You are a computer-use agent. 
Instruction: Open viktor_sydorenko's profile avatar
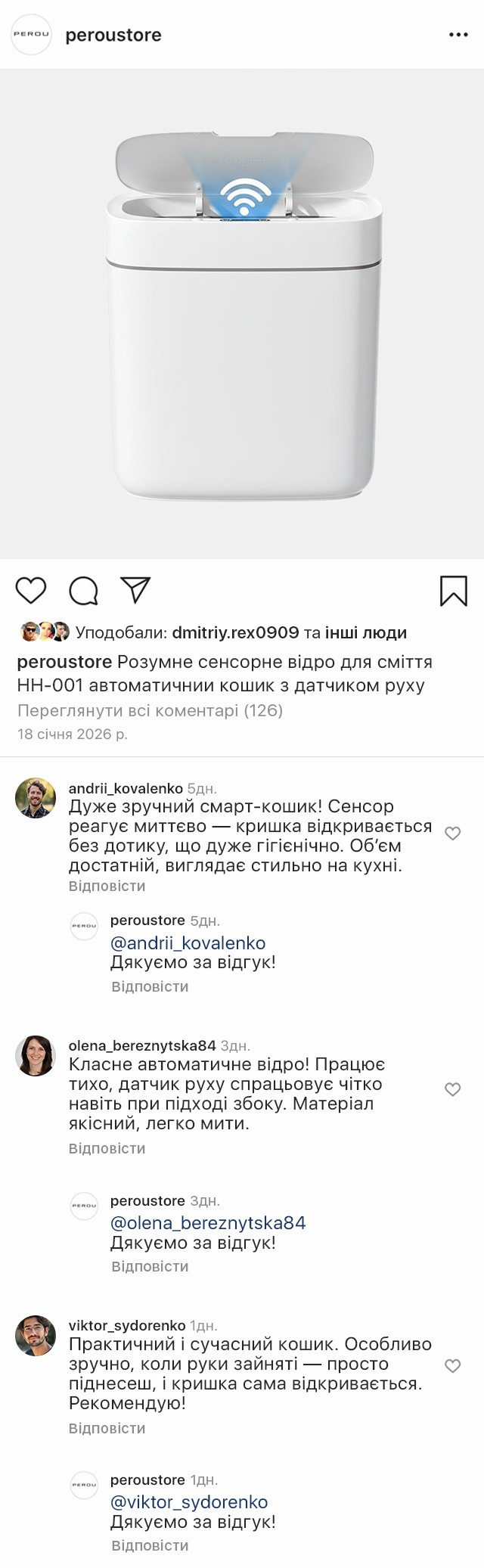(x=36, y=1335)
